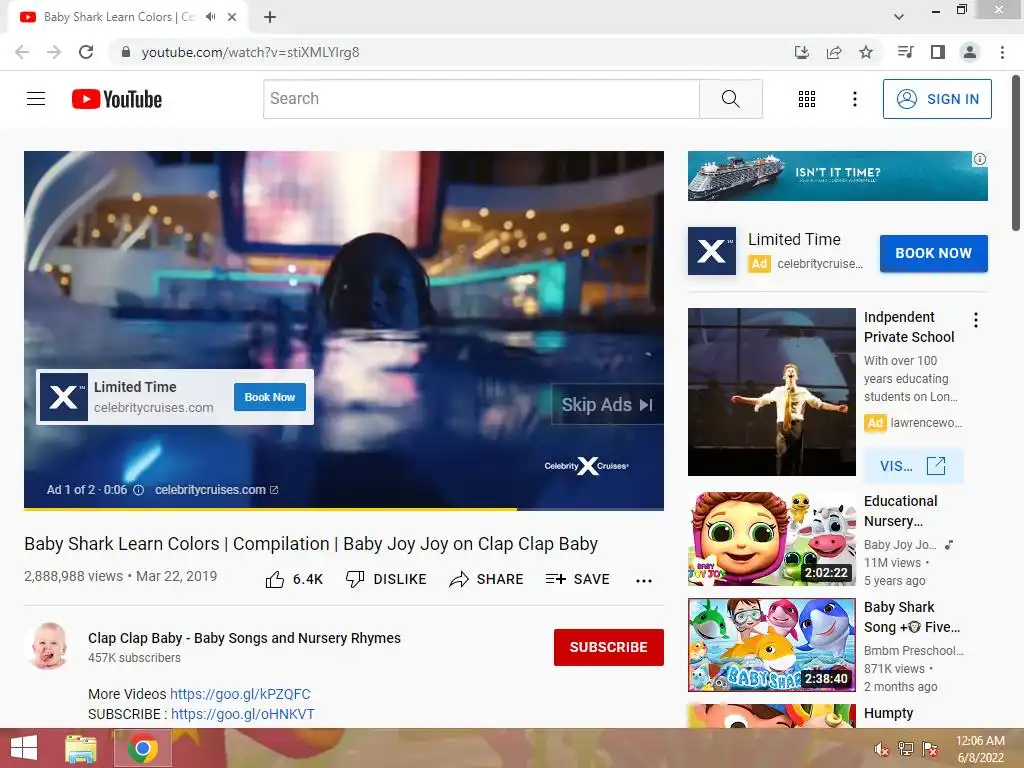Click ad info icon on banner
Image resolution: width=1024 pixels, height=768 pixels.
coord(980,159)
